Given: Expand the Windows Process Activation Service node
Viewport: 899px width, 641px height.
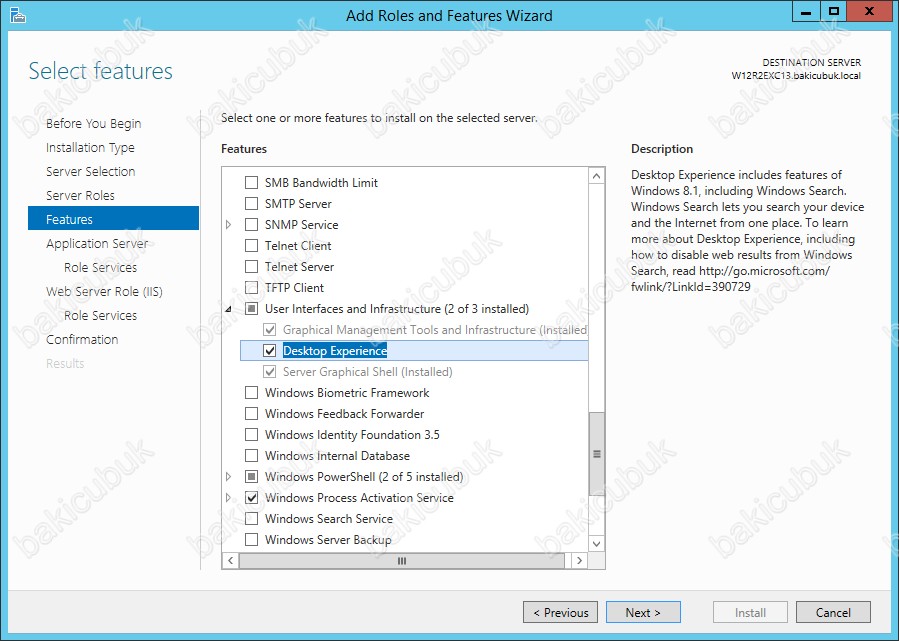Looking at the screenshot, I should [229, 498].
